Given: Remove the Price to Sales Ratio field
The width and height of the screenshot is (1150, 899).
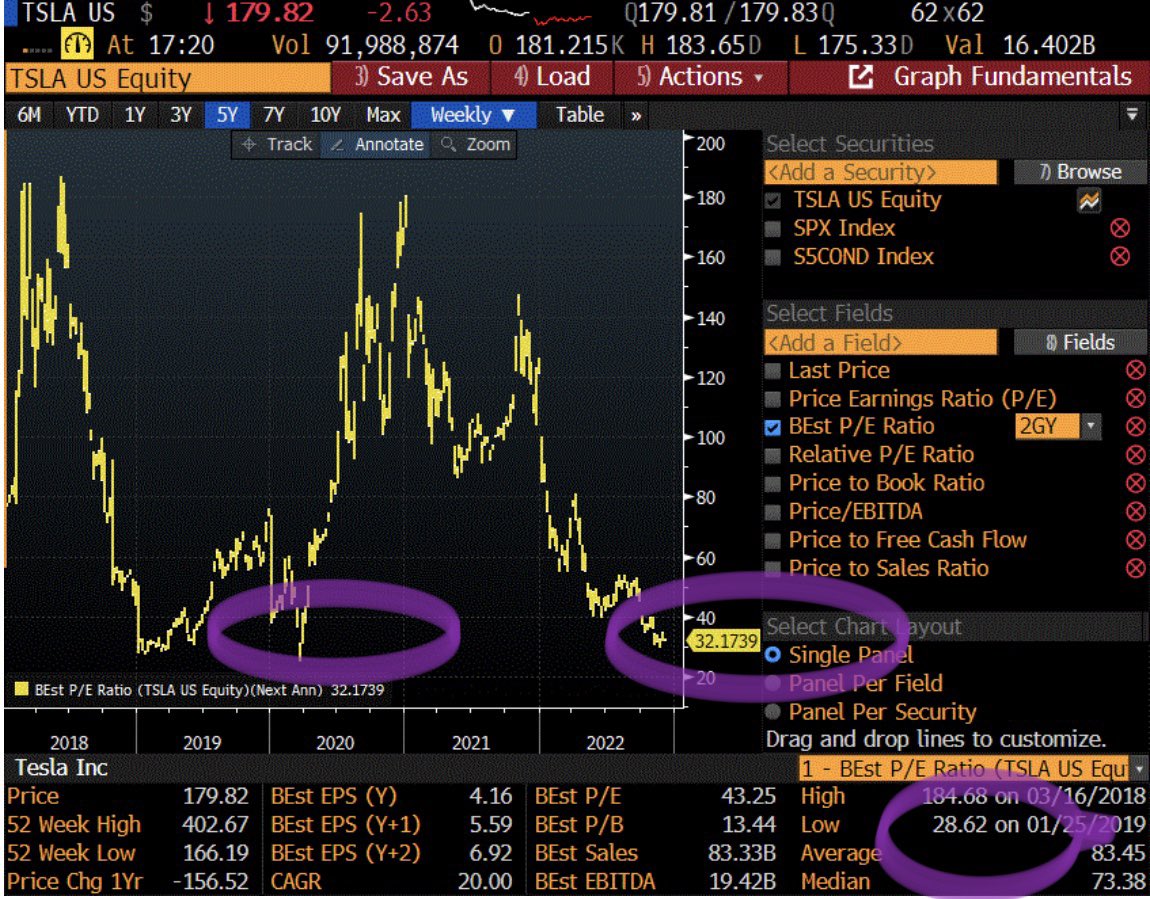Looking at the screenshot, I should pyautogui.click(x=1135, y=568).
